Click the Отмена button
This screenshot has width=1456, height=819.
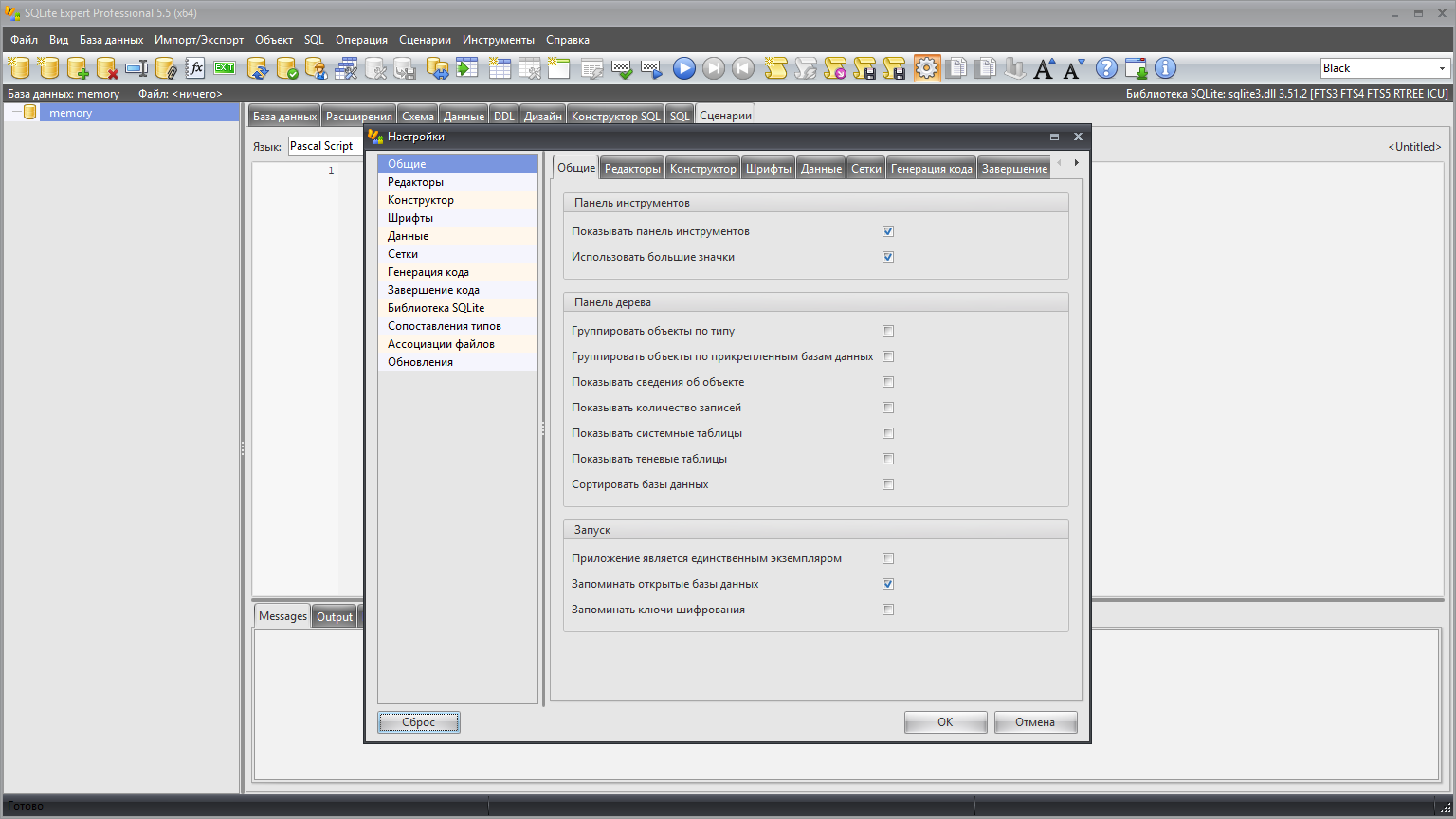1035,722
